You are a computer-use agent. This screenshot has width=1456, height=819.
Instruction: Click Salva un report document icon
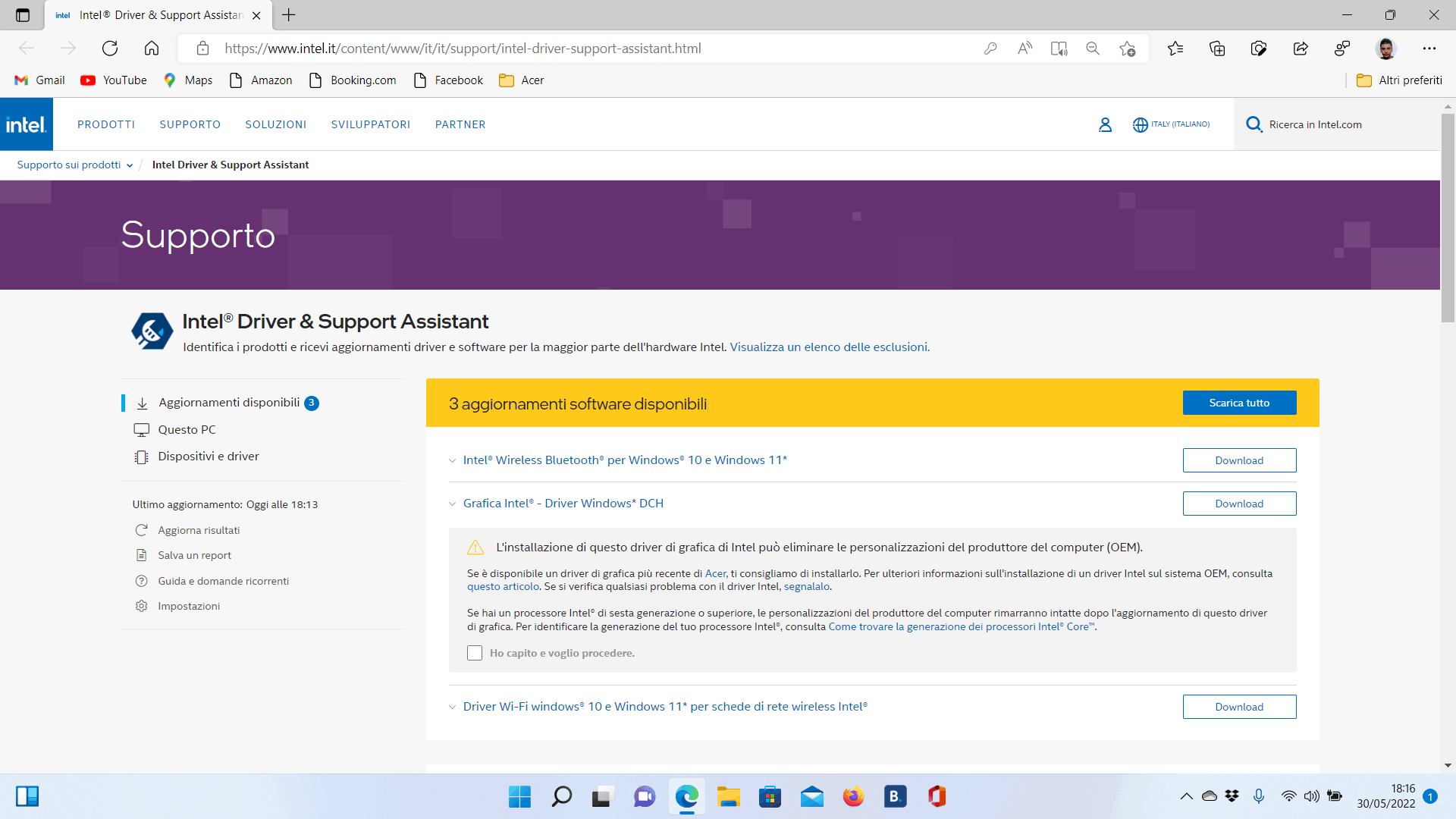tap(141, 555)
